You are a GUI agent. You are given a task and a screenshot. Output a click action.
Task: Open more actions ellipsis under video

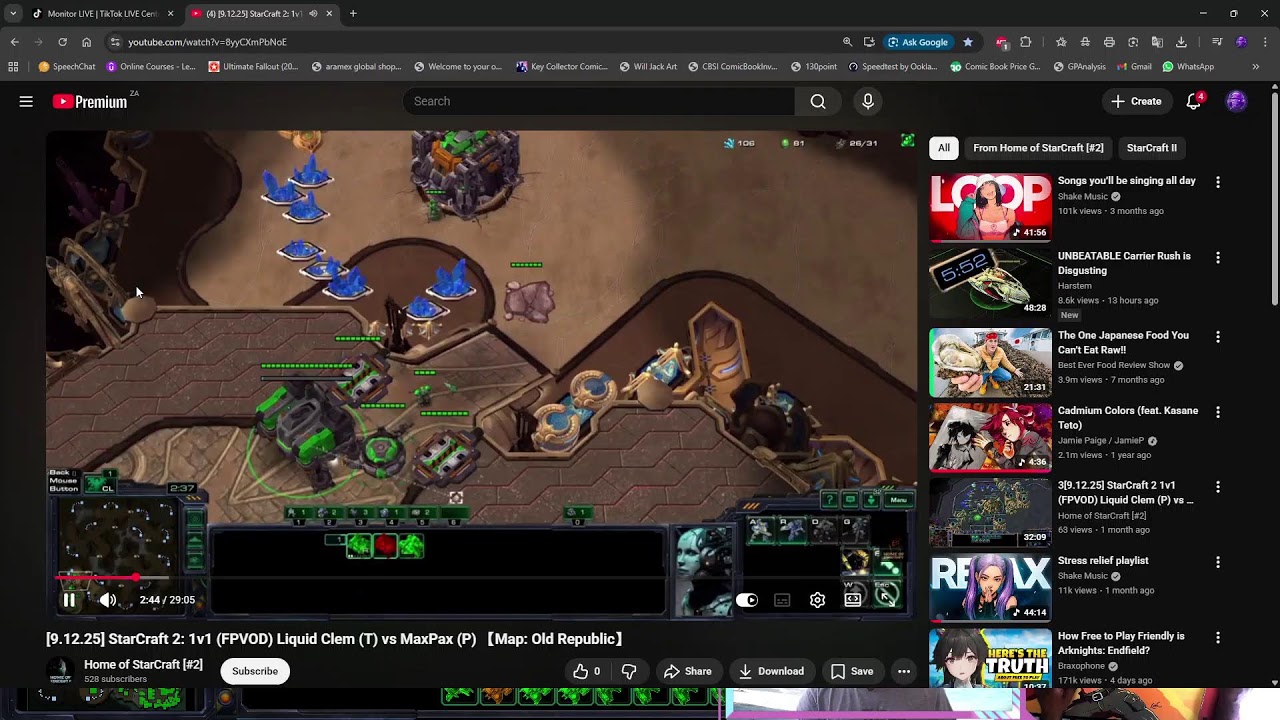pyautogui.click(x=904, y=671)
